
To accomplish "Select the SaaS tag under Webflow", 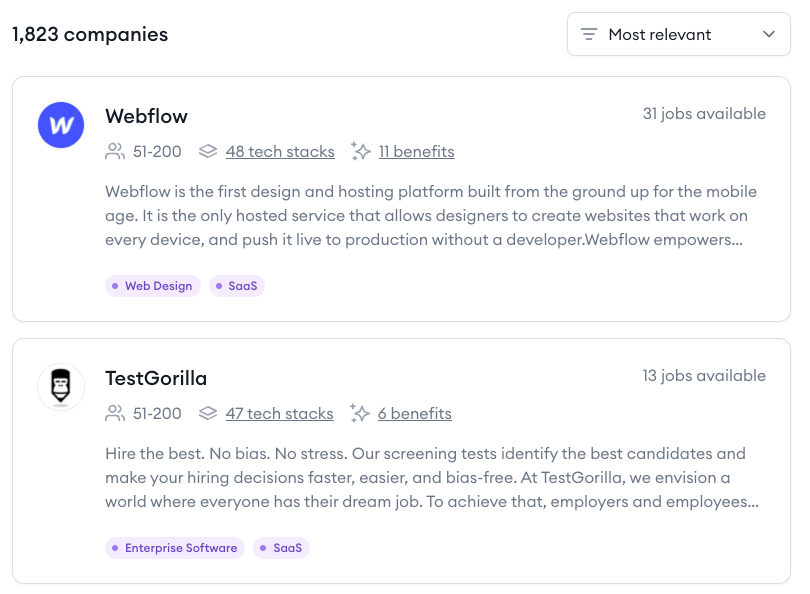I will tap(237, 286).
